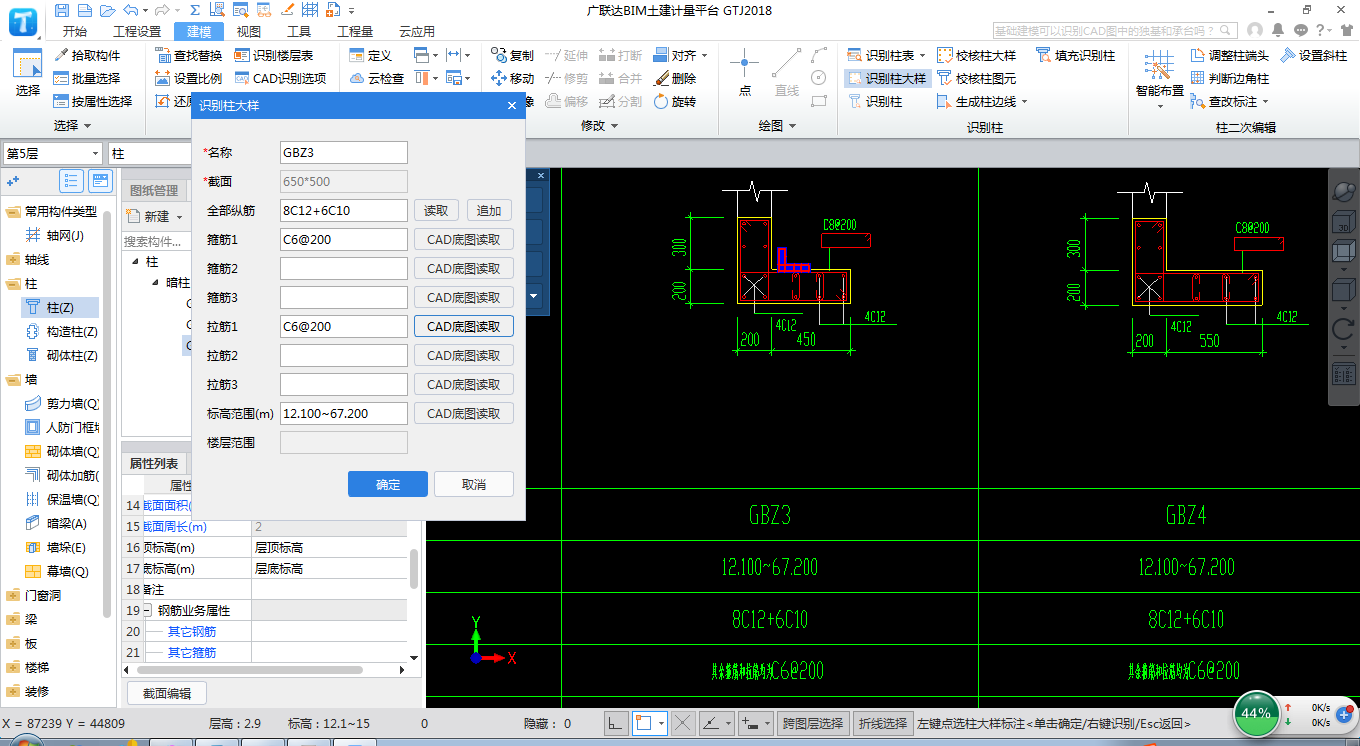Click 截面编辑 button below property list

click(x=167, y=693)
